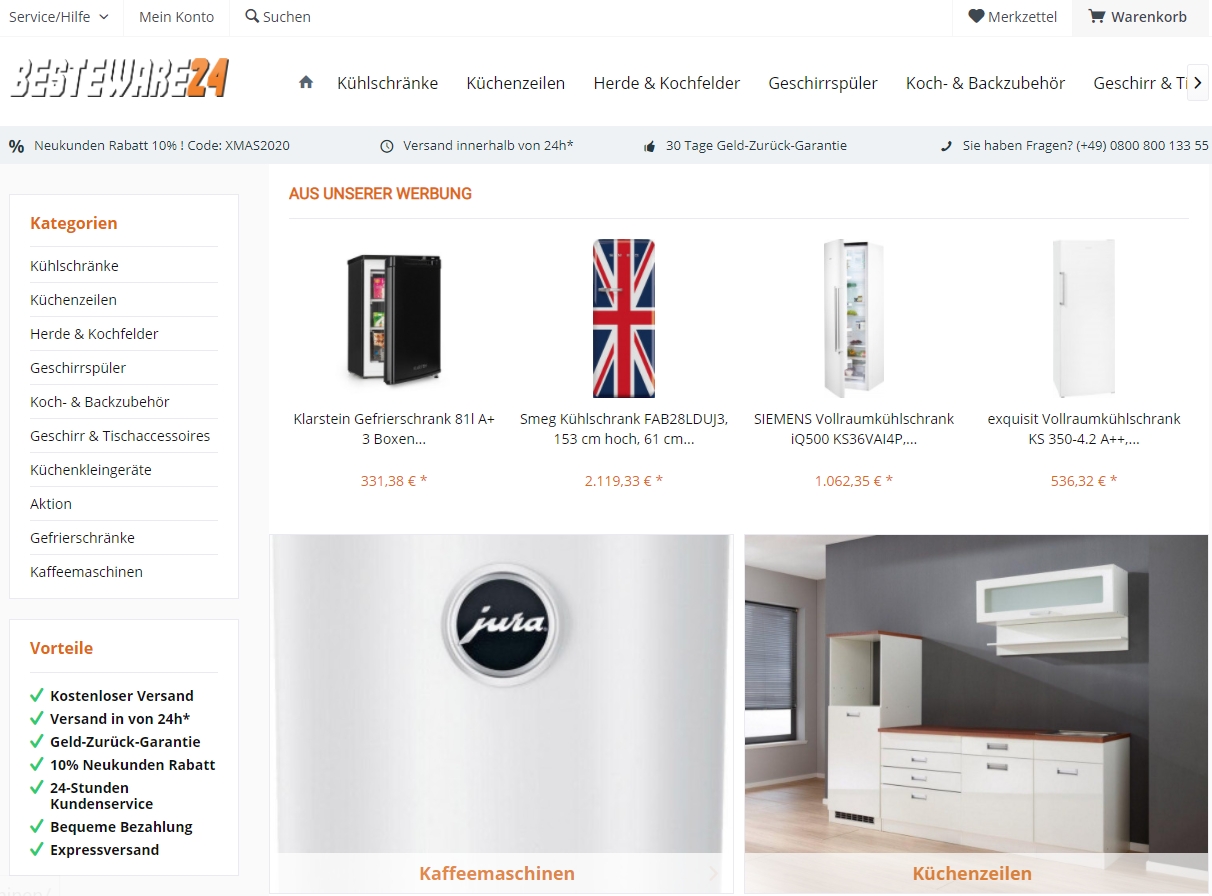
Task: Open the Smeg Union Jack fridge thumbnail
Action: point(624,318)
